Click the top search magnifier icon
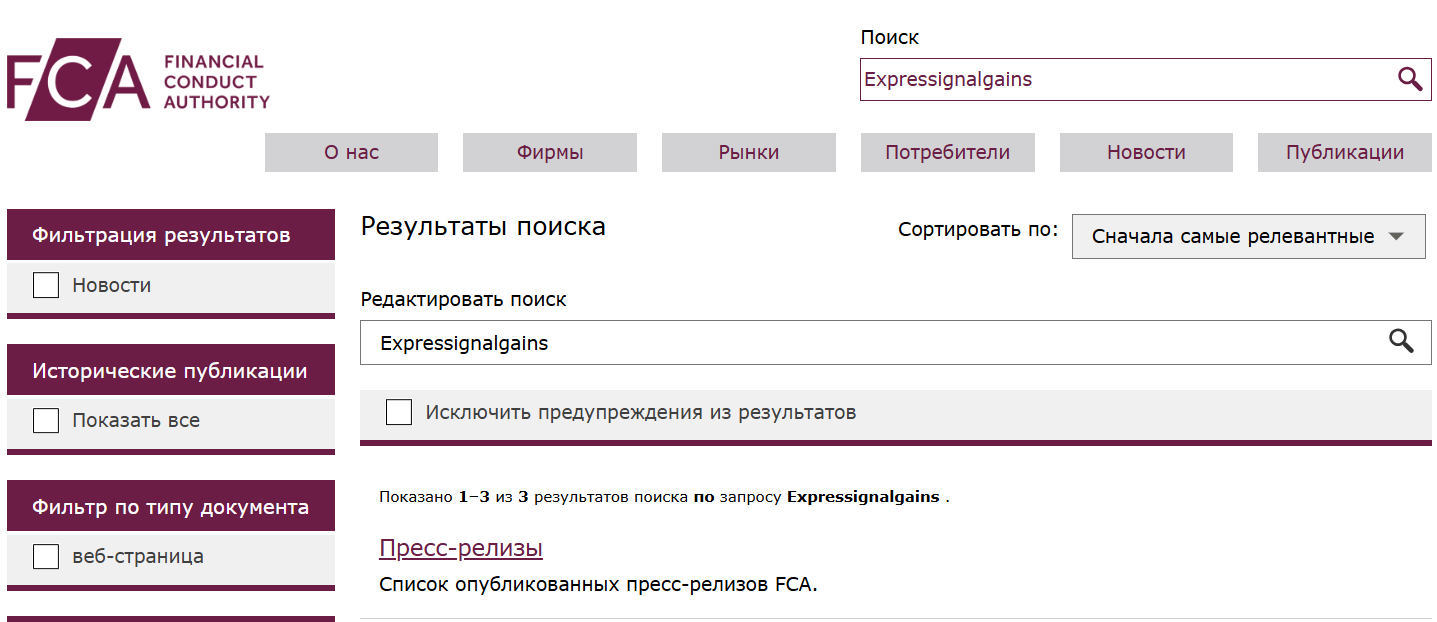1437x622 pixels. click(x=1409, y=80)
